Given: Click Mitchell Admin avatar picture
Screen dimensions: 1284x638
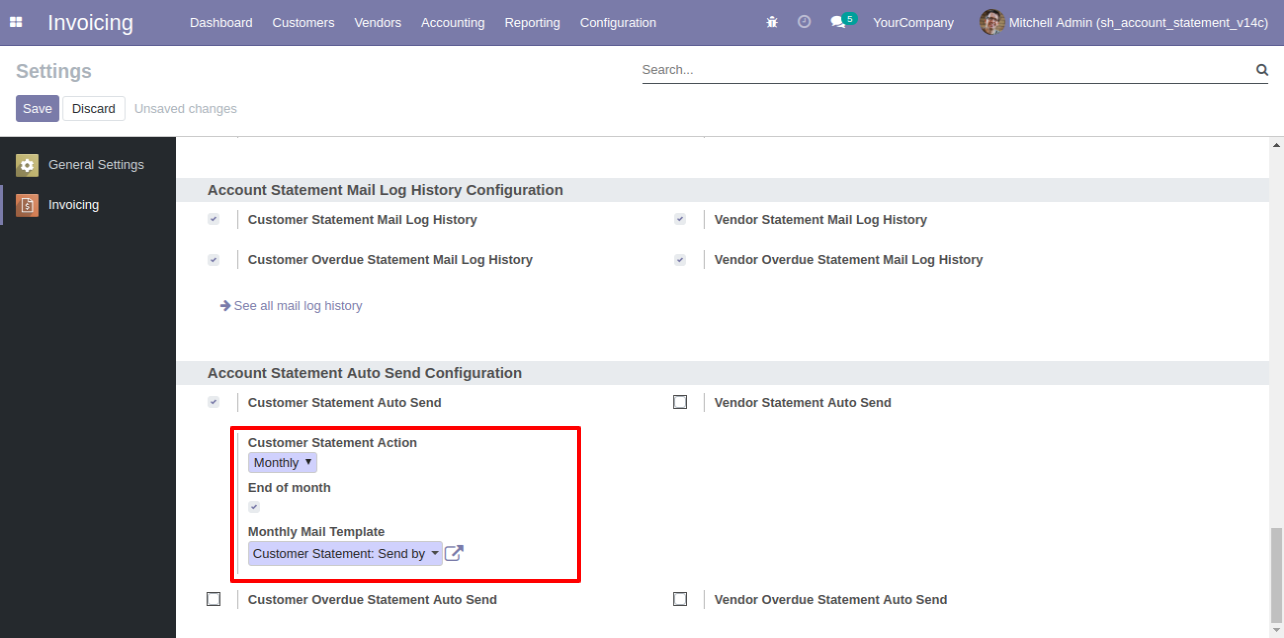Looking at the screenshot, I should pyautogui.click(x=992, y=22).
